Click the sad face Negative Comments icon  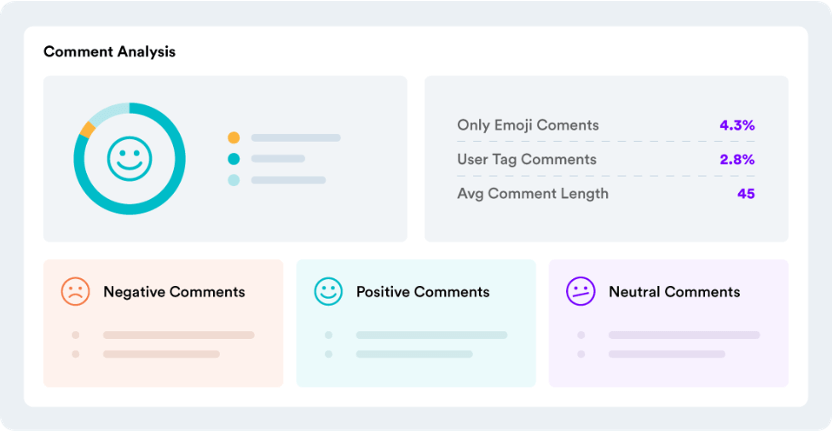click(x=75, y=292)
